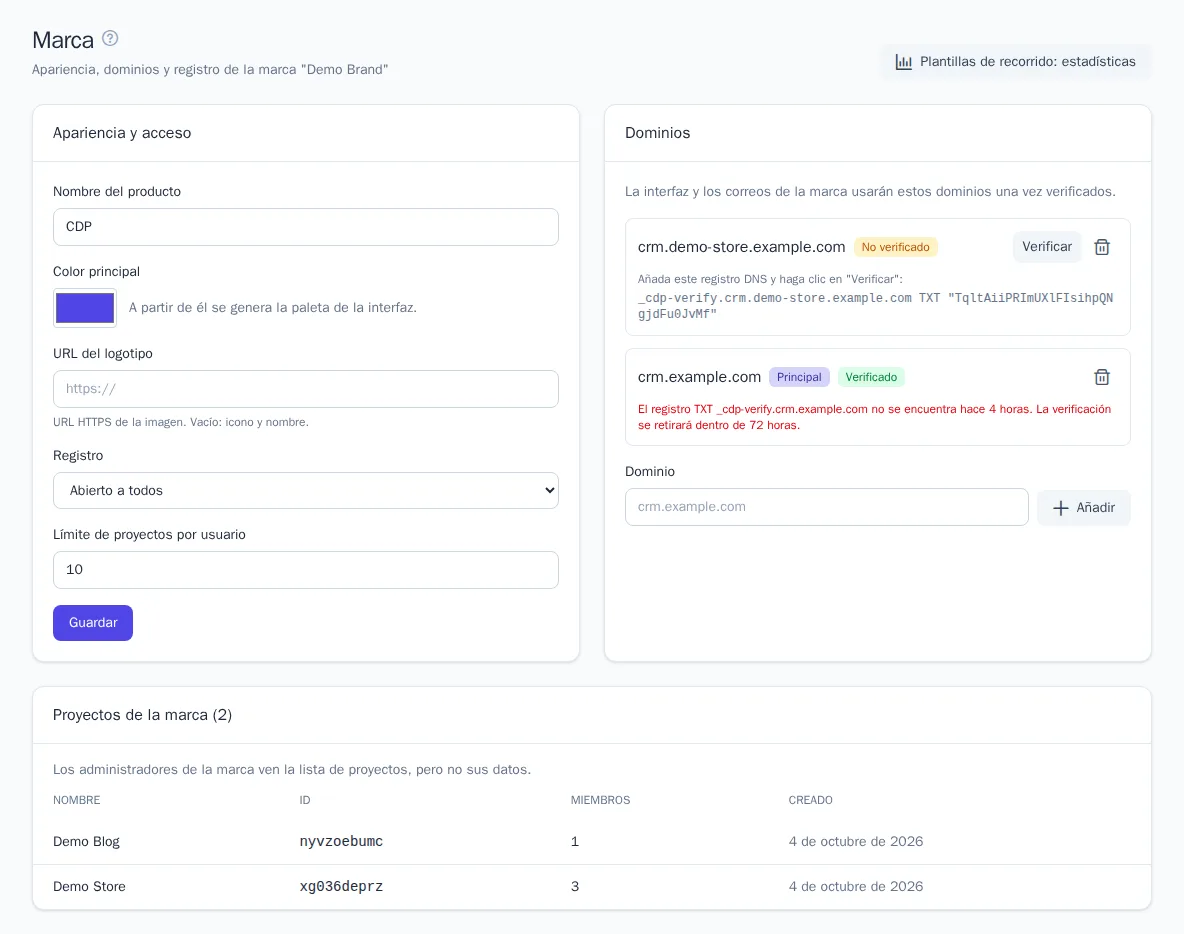Click the ID column header

[x=304, y=800]
